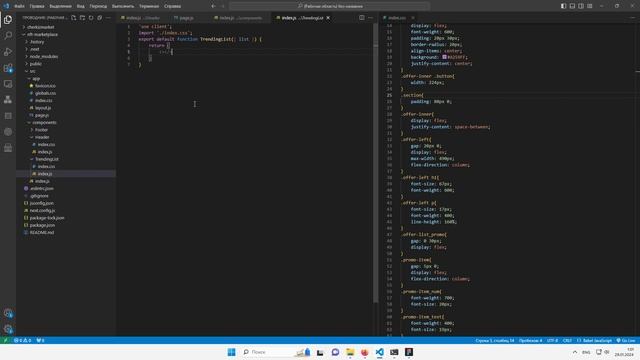Screen dimensions: 640x360
Task: Click the Accounts icon in activity bar
Action: 8,313
